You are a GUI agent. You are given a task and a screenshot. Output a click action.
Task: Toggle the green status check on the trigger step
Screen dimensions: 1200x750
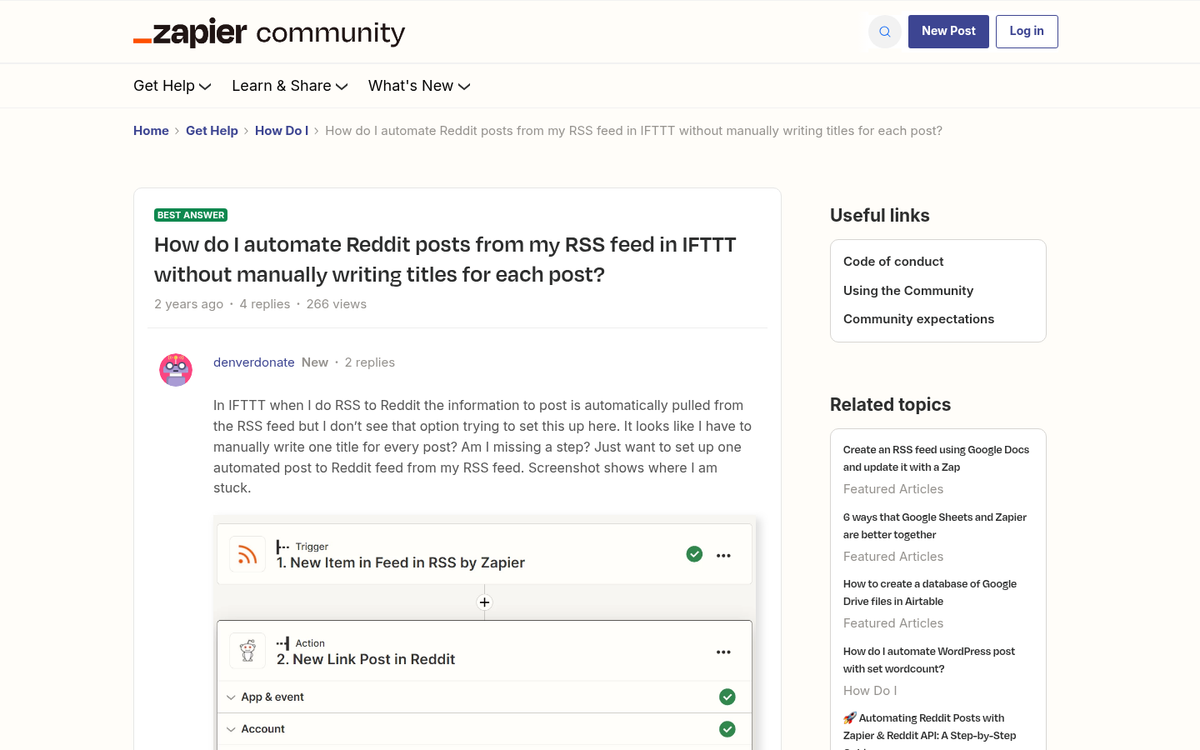[694, 553]
